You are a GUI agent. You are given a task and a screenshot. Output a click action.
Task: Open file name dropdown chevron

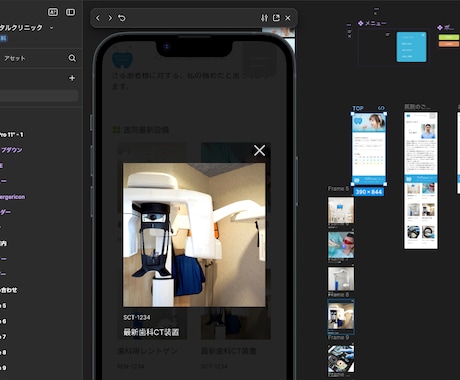click(x=51, y=28)
